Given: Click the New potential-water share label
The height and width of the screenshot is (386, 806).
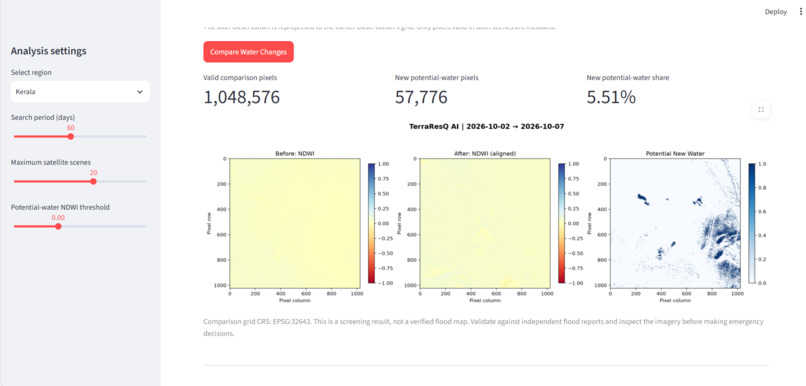Looking at the screenshot, I should point(628,78).
